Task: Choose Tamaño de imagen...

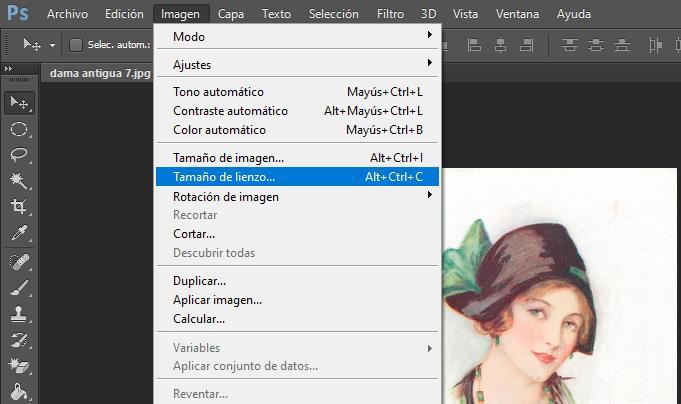Action: pos(298,158)
